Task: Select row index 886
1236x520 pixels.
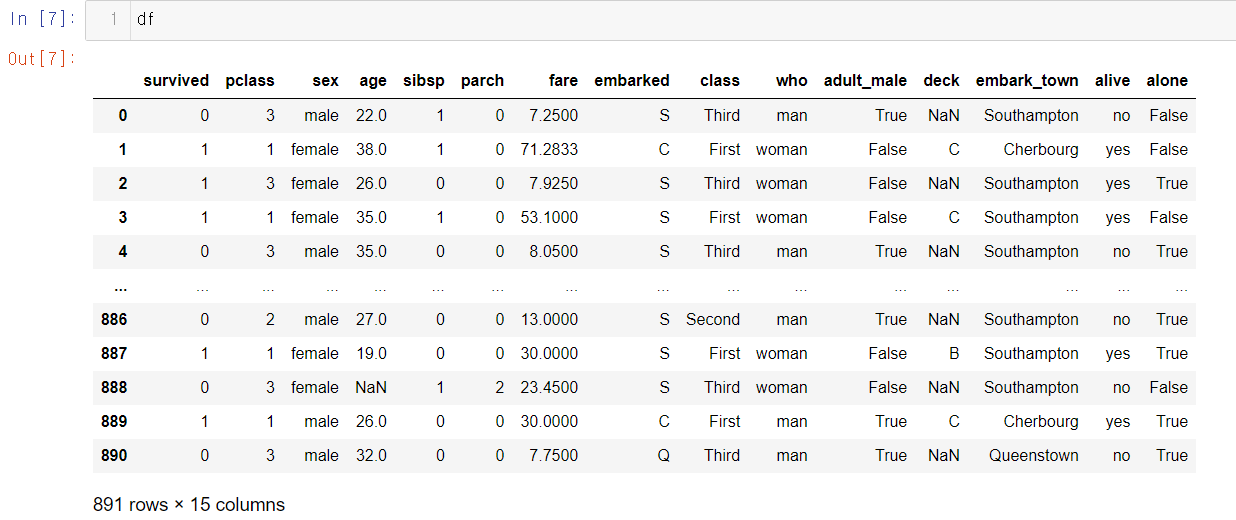Action: coord(114,319)
